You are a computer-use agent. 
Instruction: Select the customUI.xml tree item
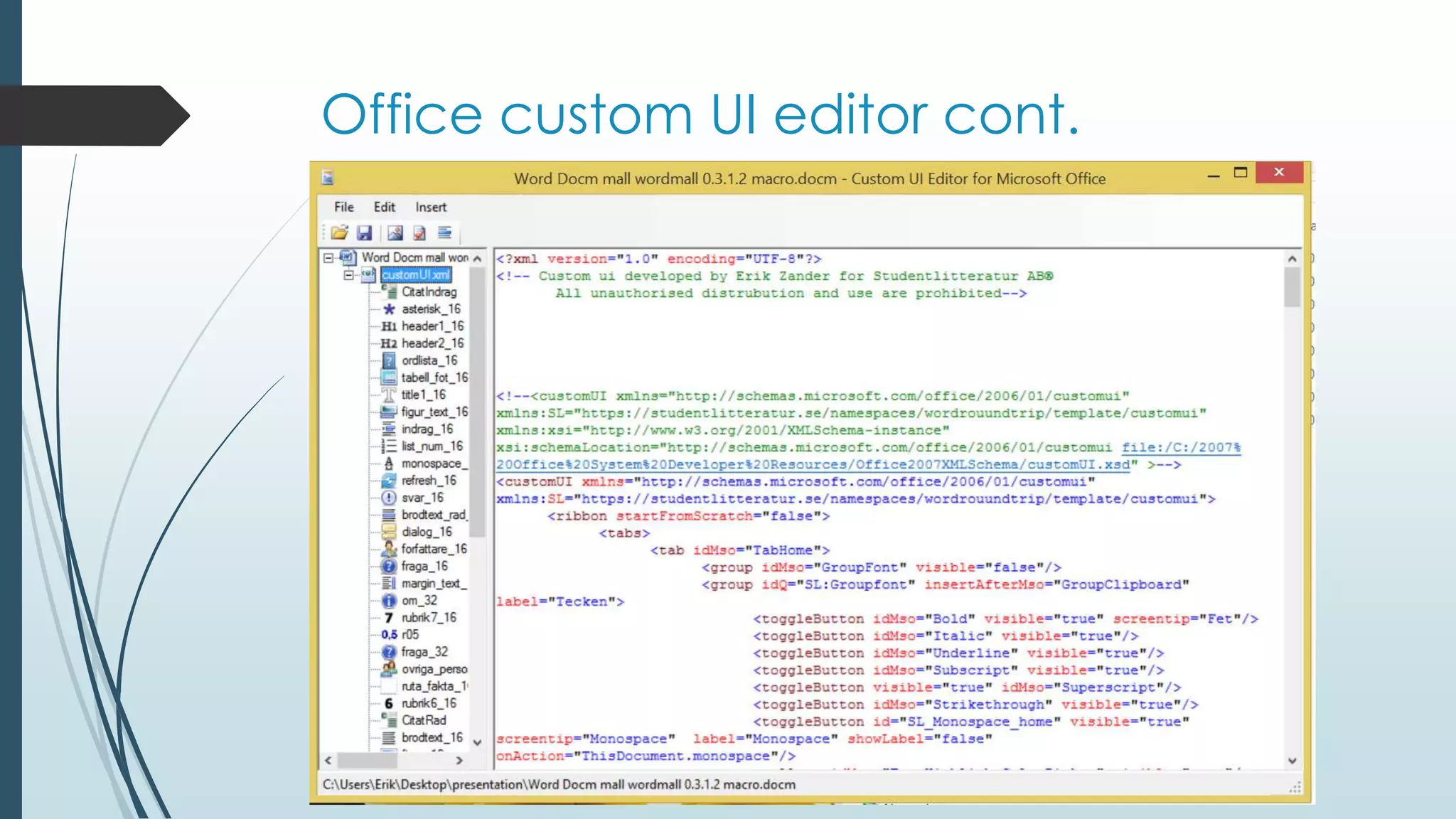point(416,274)
